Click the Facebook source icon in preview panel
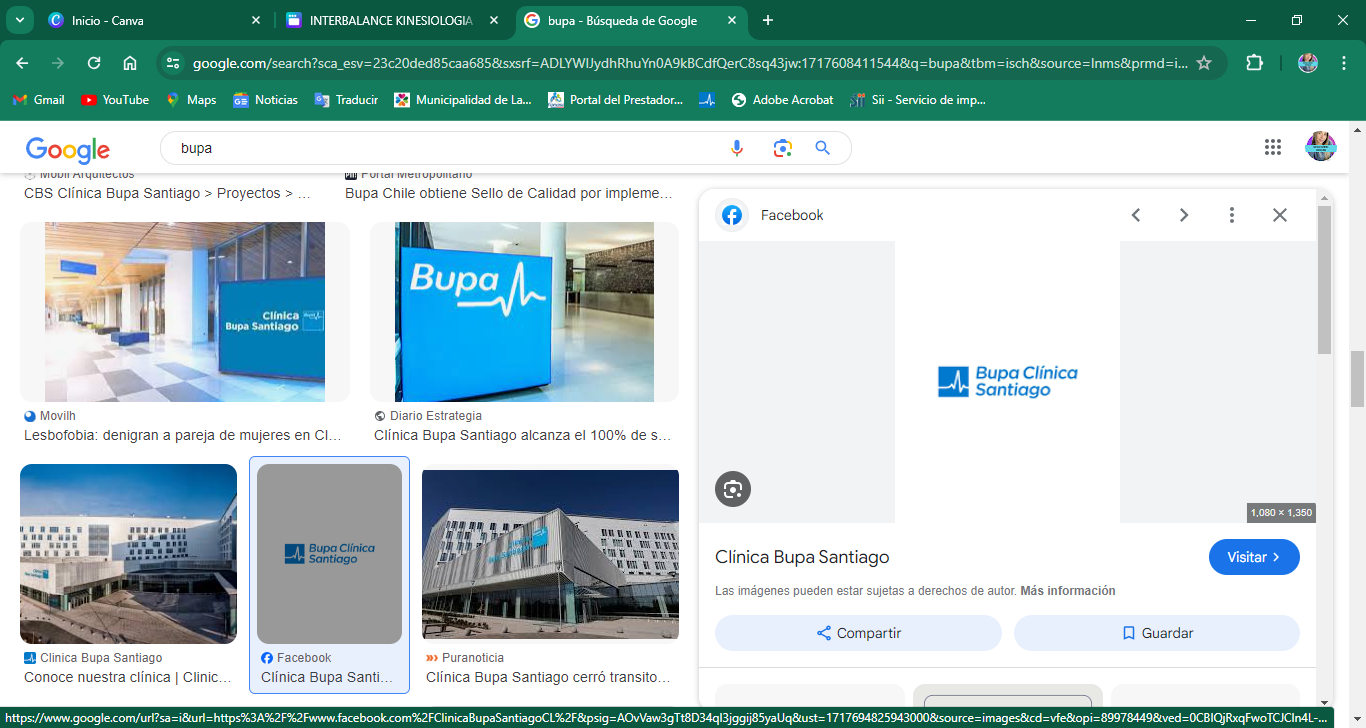Viewport: 1366px width, 728px height. (732, 215)
